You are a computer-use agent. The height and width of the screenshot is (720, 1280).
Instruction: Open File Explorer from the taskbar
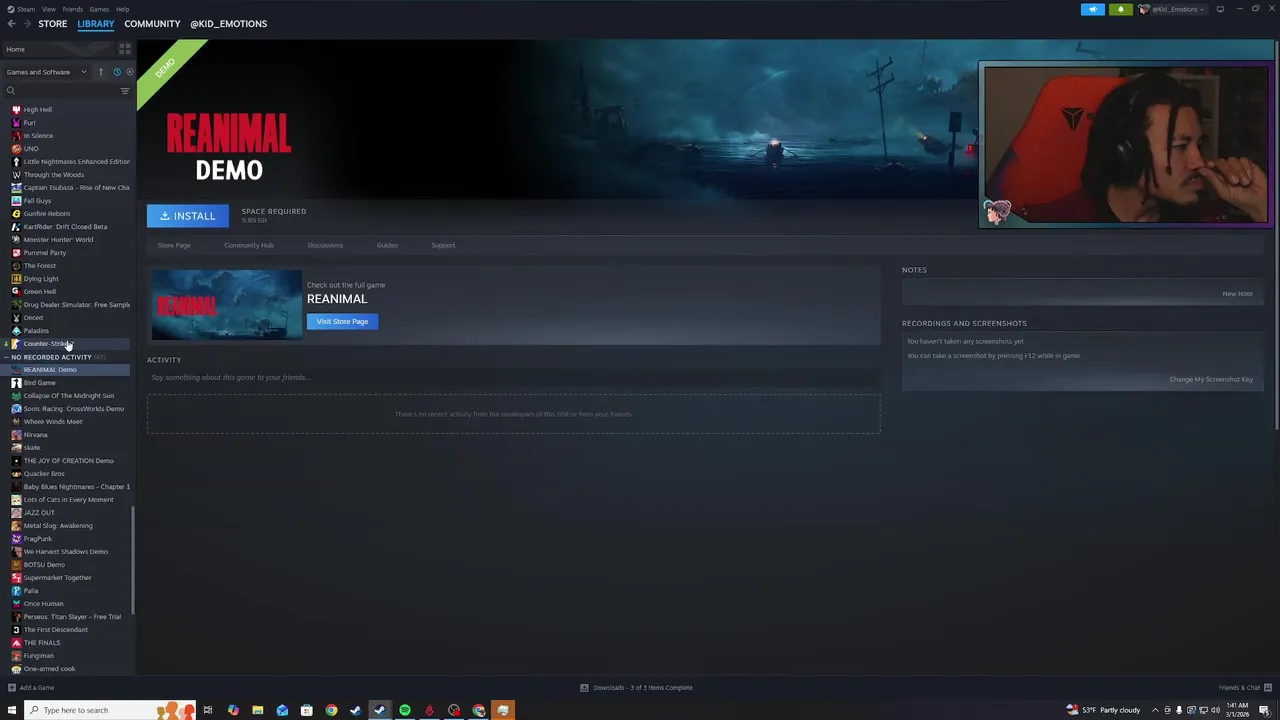(257, 710)
